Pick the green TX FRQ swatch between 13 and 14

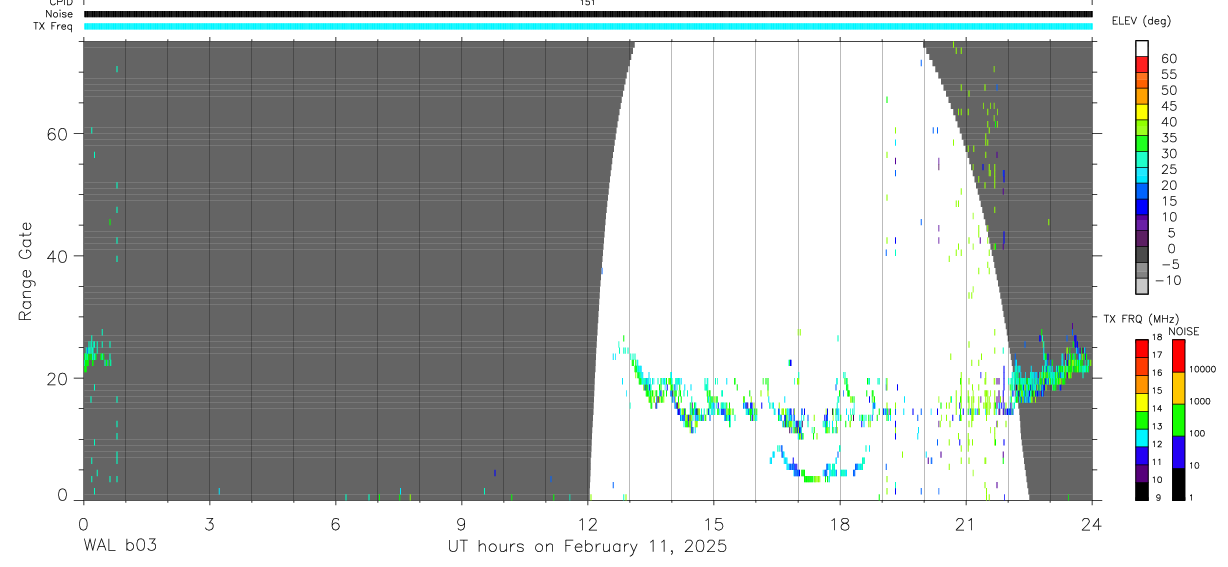(x=1142, y=419)
